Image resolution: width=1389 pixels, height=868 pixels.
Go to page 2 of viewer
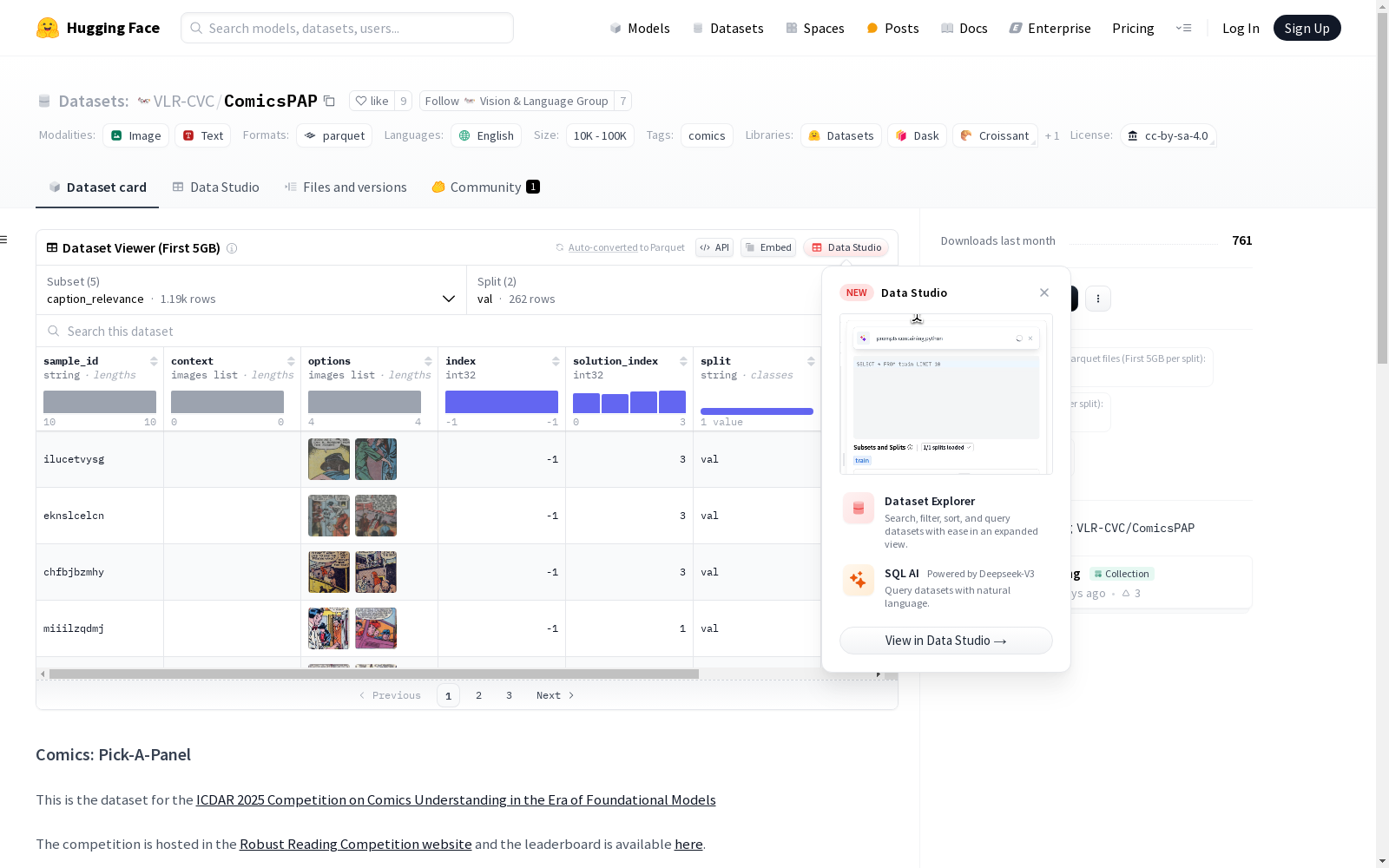478,695
